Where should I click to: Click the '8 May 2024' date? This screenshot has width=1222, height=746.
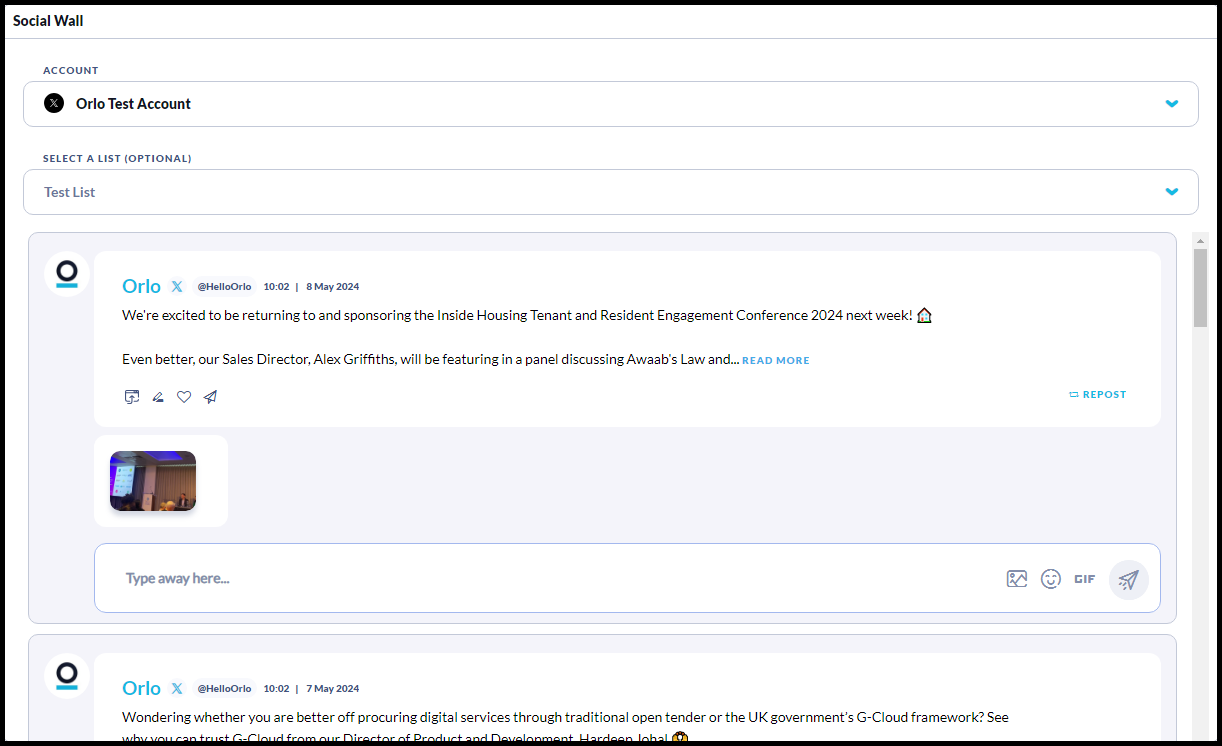pyautogui.click(x=333, y=287)
